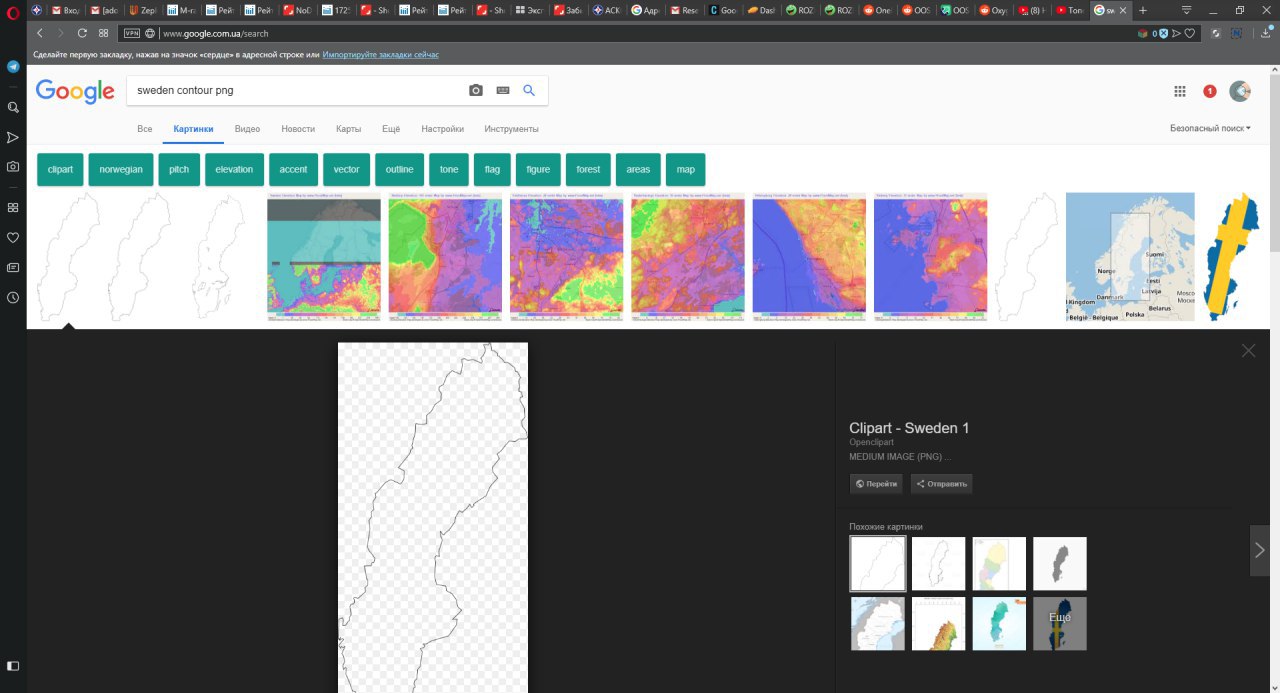Click the search box with 'sweden contour png'
Screen dimensions: 1280x693
coord(295,90)
